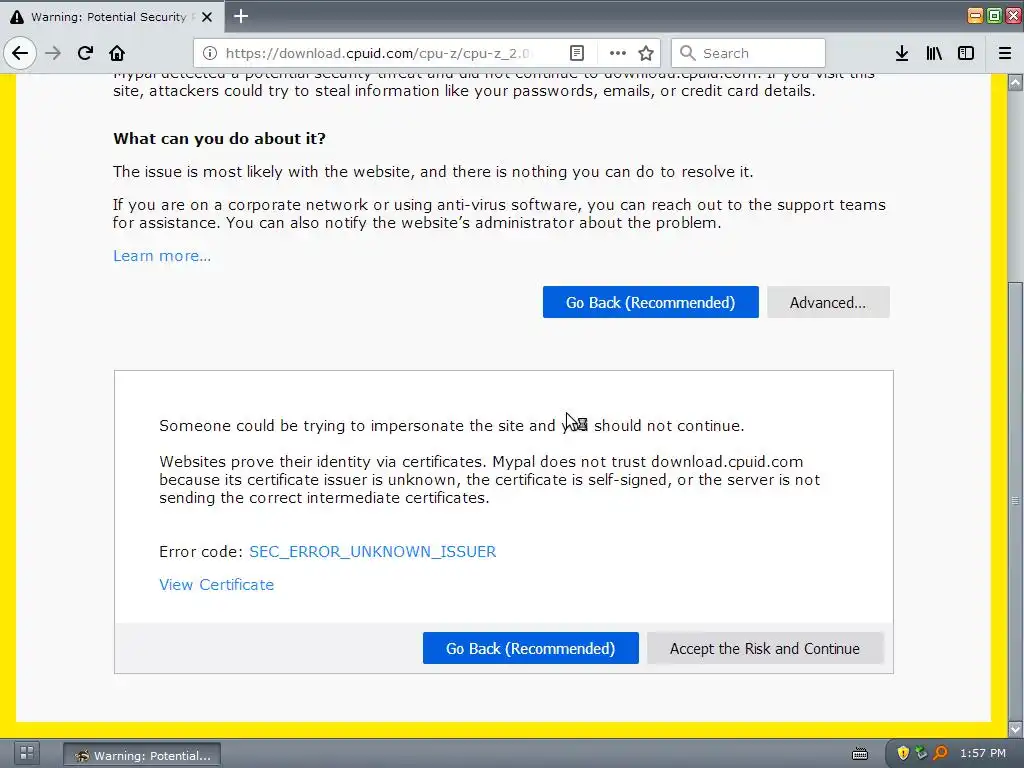Toggle the sidebar icon
The width and height of the screenshot is (1024, 768).
966,53
